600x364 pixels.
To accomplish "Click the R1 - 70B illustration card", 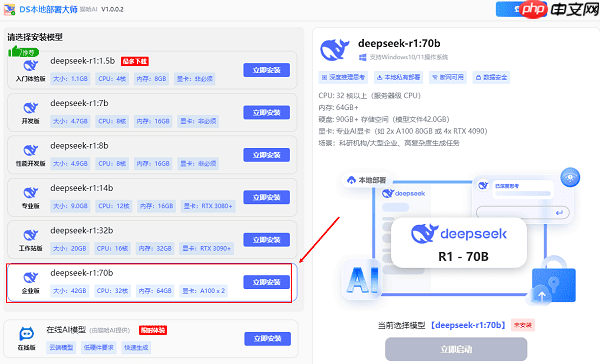I will pos(459,243).
